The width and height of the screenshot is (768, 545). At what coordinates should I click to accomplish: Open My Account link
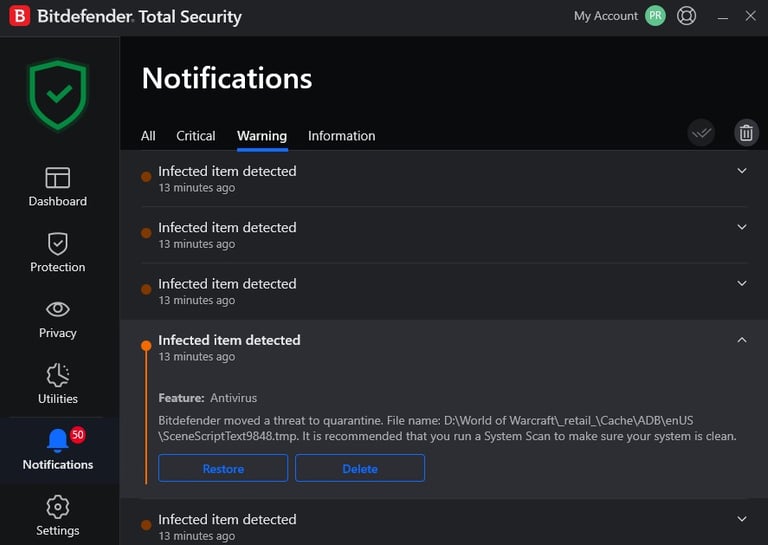point(606,16)
